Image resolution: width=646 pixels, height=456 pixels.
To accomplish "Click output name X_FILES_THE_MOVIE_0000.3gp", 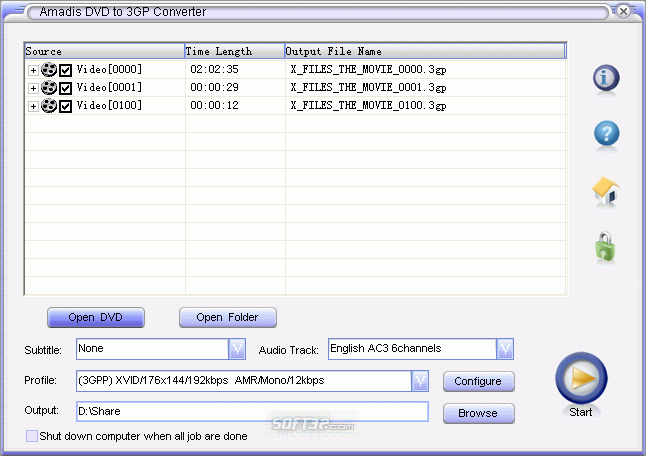I will tap(368, 69).
